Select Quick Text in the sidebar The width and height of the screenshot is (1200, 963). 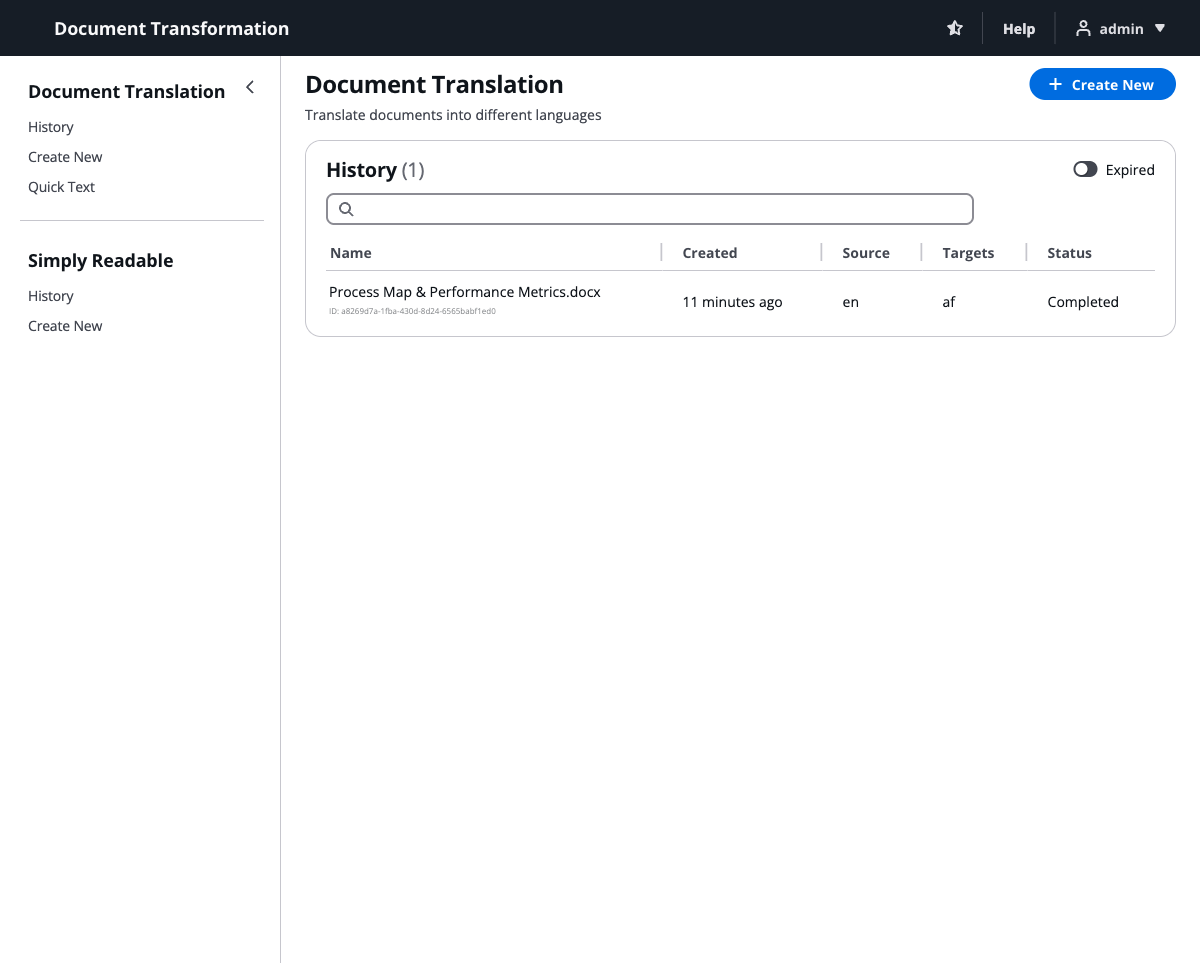tap(61, 187)
